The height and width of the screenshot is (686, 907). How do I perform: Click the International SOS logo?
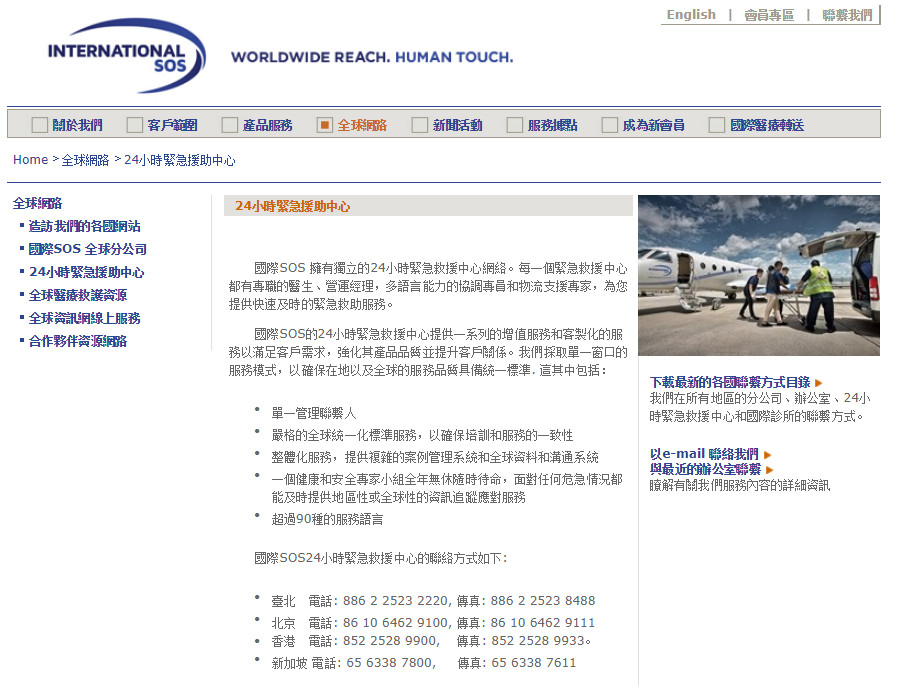[125, 56]
